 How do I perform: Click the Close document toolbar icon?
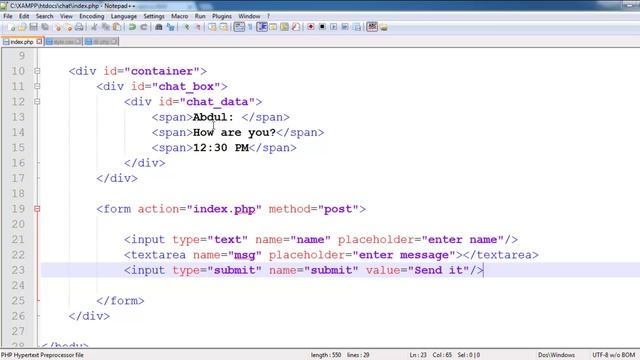tap(58, 27)
